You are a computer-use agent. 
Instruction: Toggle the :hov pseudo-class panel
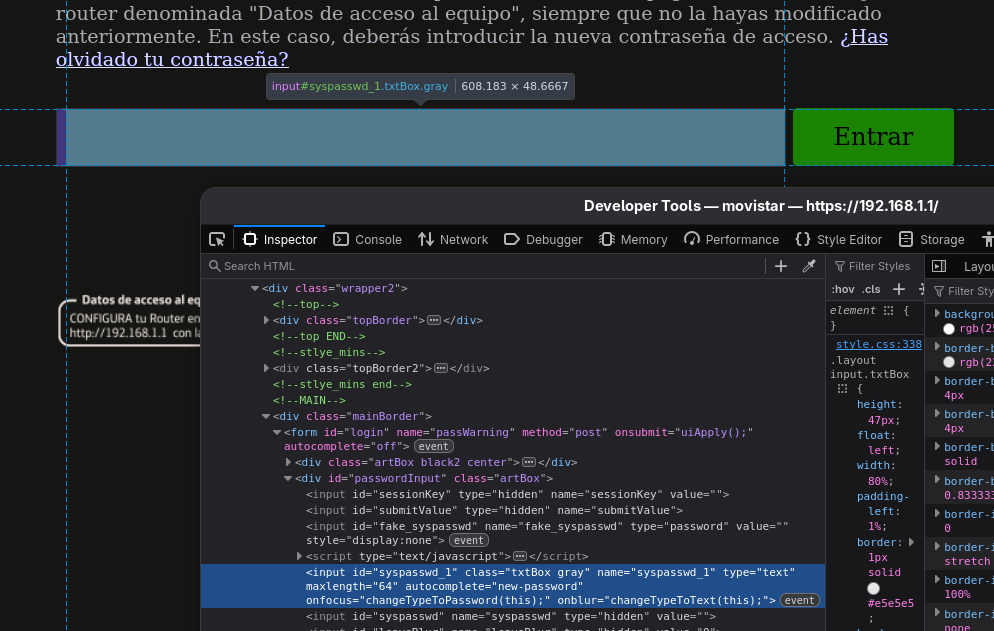pos(843,289)
